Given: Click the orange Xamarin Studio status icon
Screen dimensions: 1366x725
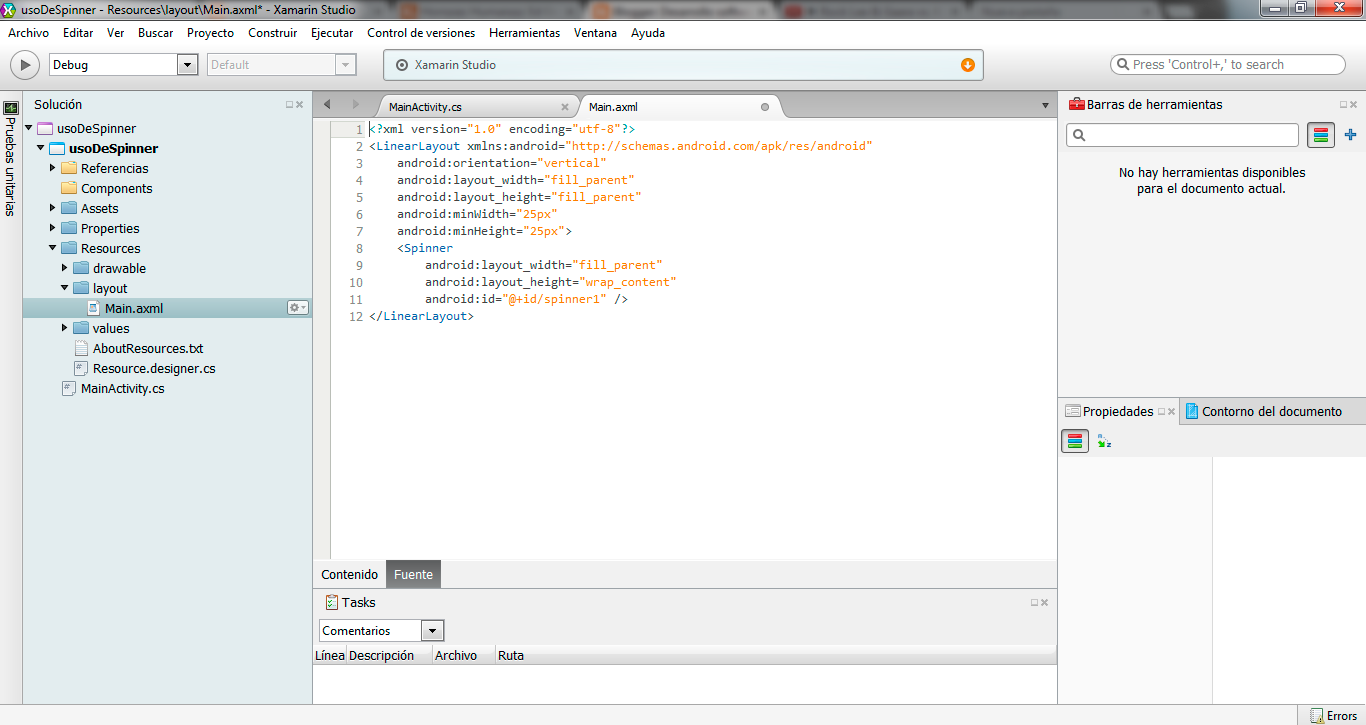Looking at the screenshot, I should [967, 64].
